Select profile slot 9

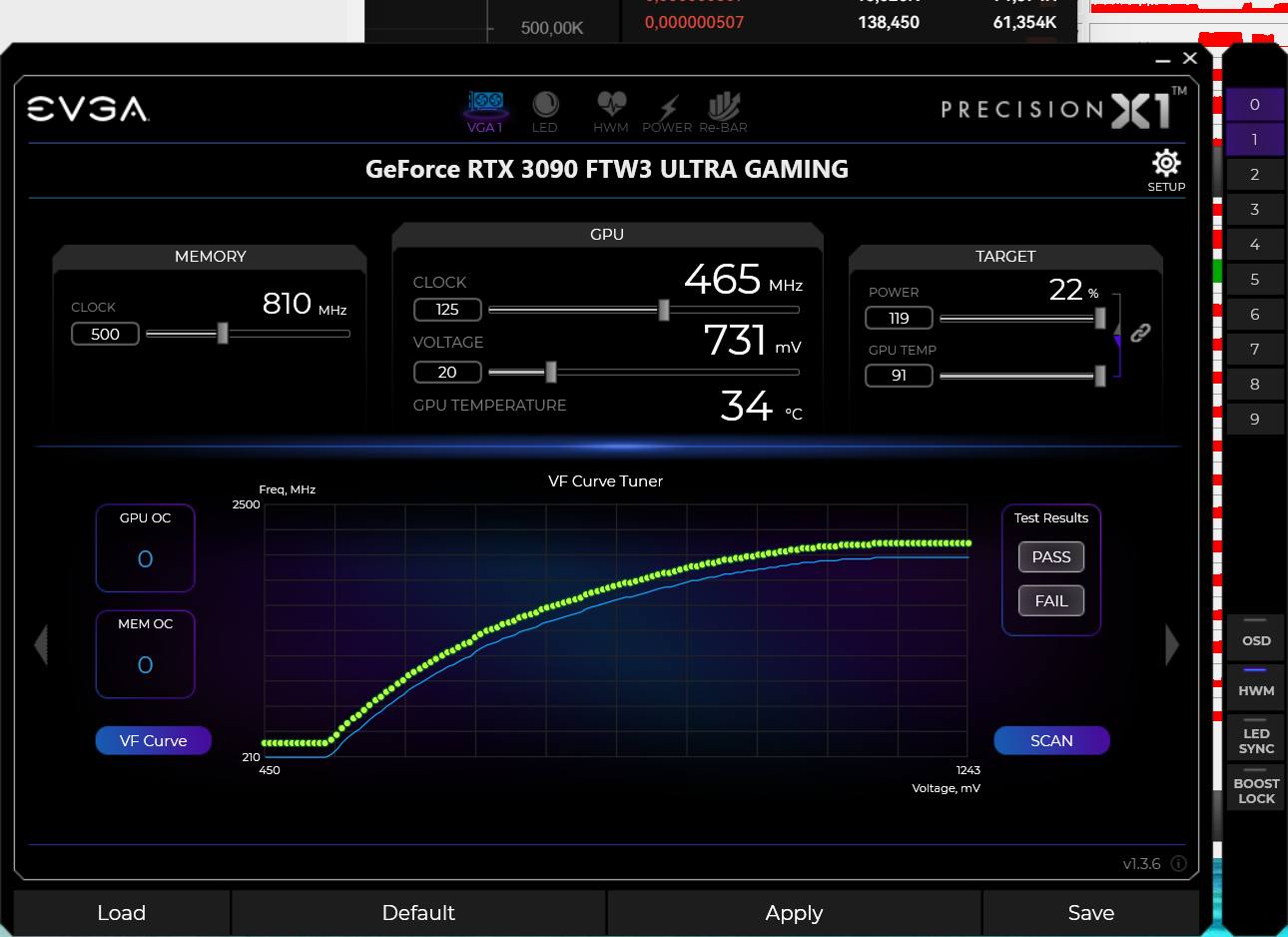[1255, 420]
